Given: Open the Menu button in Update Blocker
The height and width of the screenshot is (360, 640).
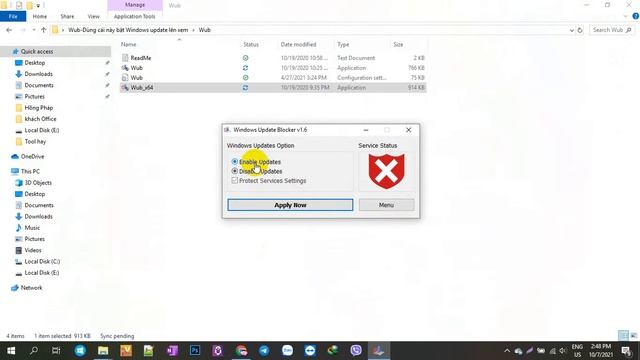Looking at the screenshot, I should (386, 205).
